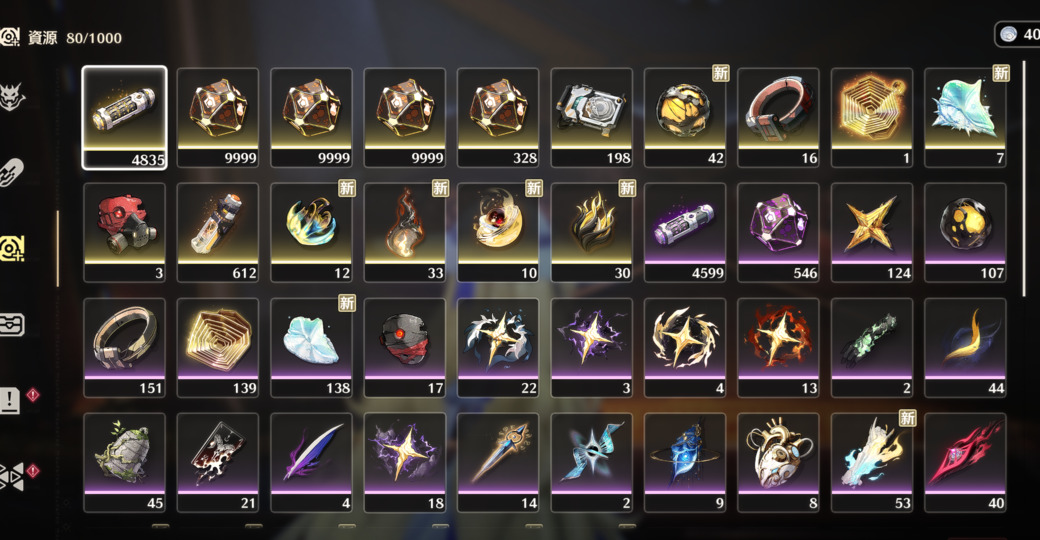Select the purple cylinder item showing 4599
Image resolution: width=1040 pixels, height=540 pixels.
[x=685, y=233]
